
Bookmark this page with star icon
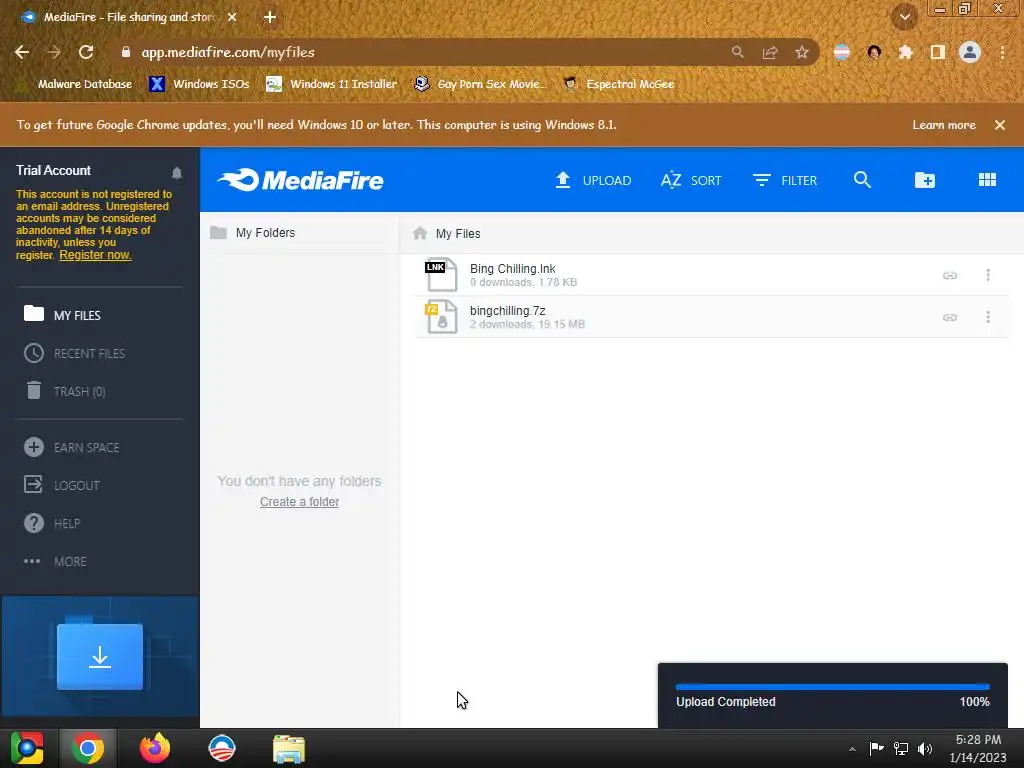[802, 52]
